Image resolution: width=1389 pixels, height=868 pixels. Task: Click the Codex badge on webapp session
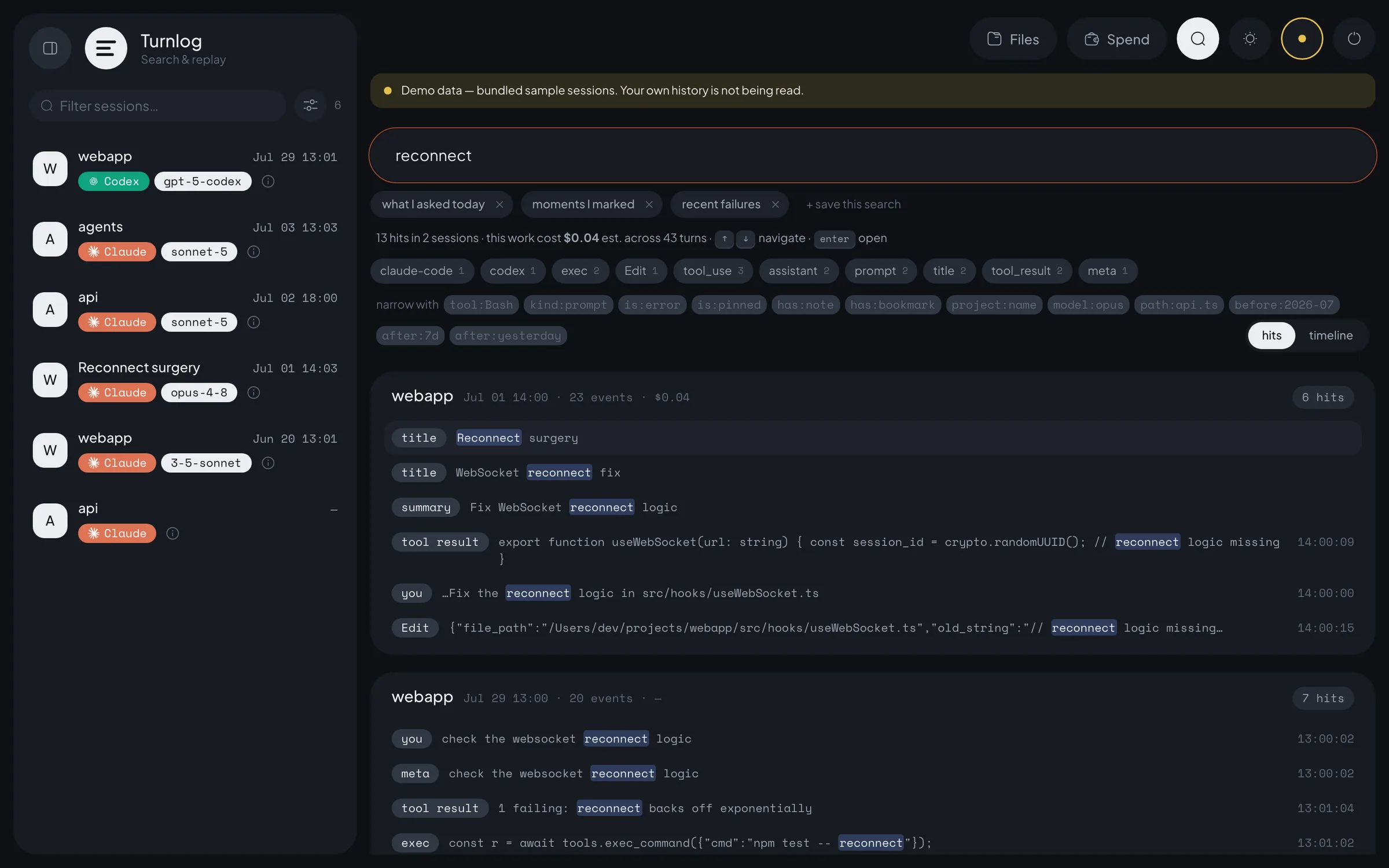[x=114, y=181]
